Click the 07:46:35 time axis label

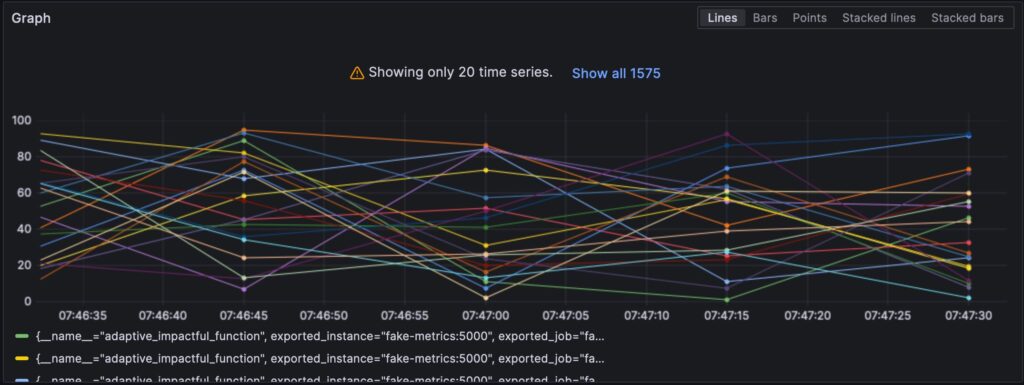click(x=82, y=316)
